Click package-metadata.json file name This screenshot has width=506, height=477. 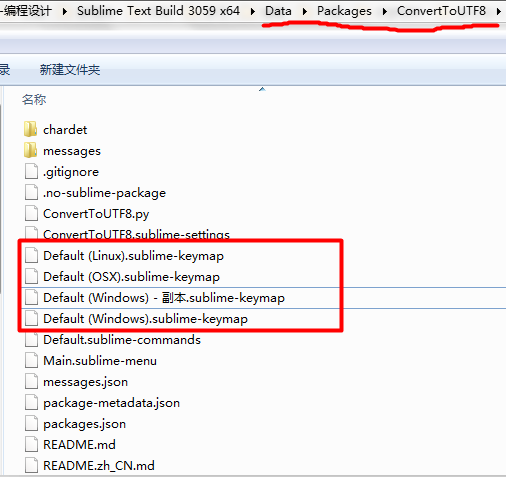[111, 403]
